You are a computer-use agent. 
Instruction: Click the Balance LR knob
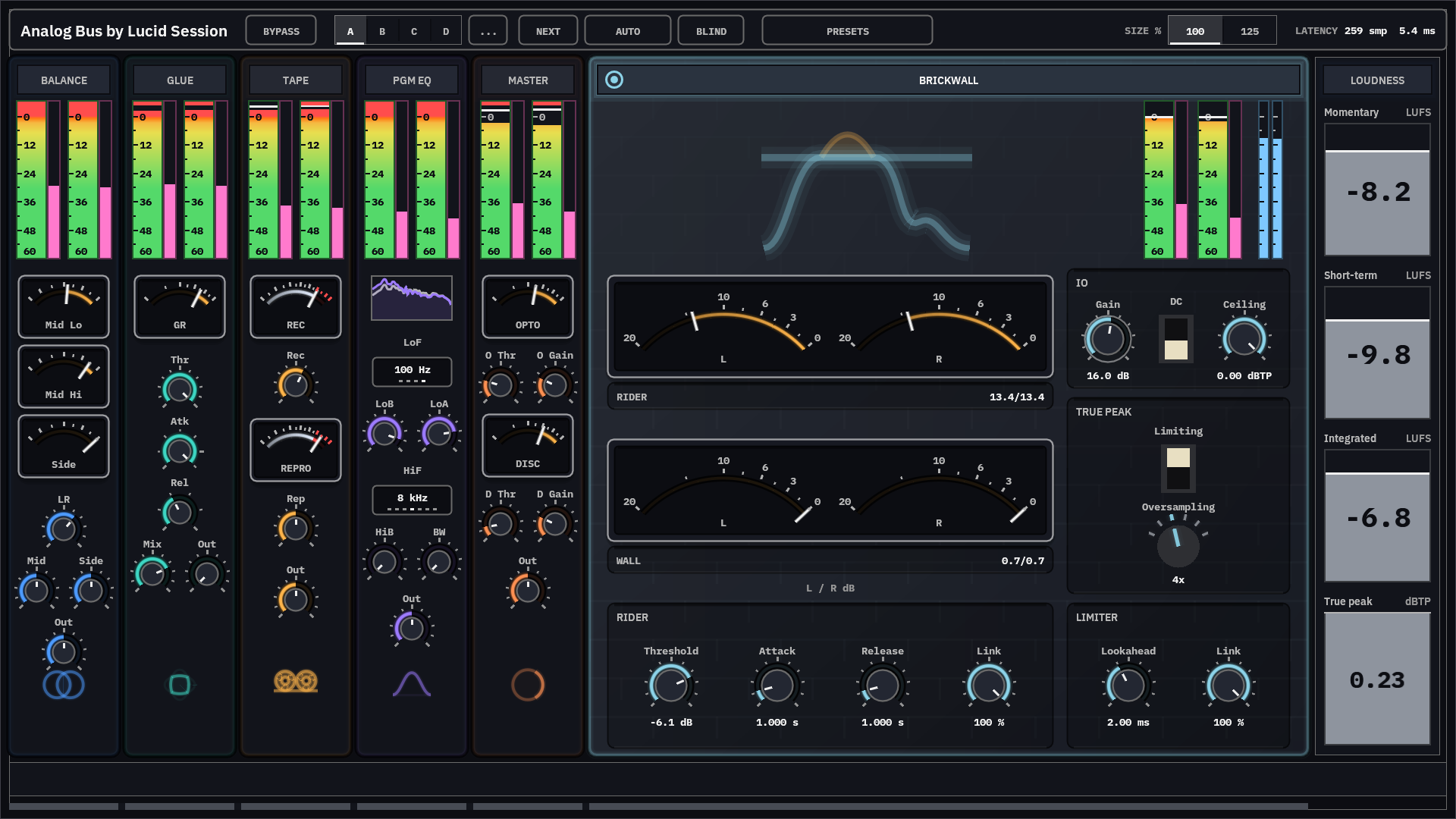pyautogui.click(x=64, y=529)
